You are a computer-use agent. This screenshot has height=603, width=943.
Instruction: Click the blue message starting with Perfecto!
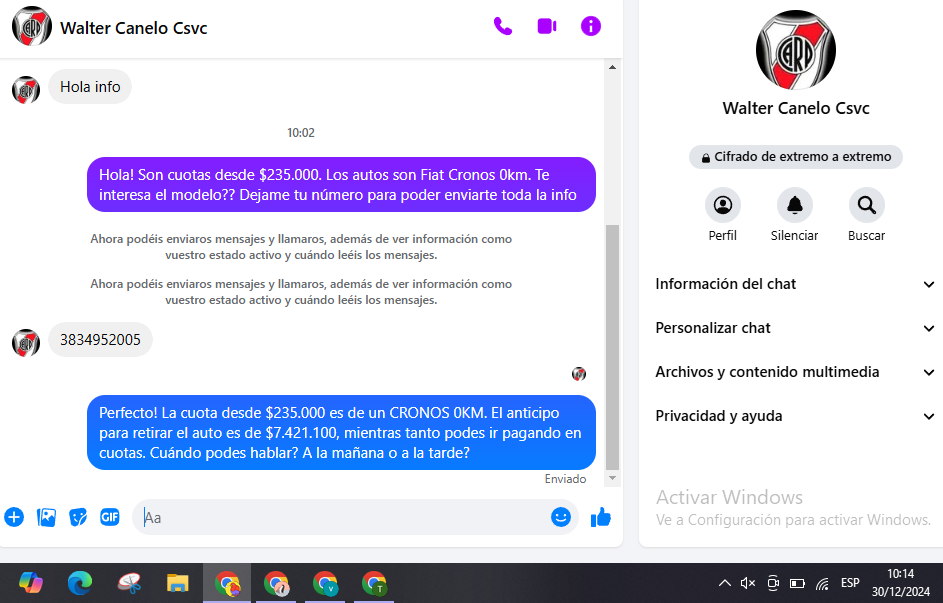[341, 432]
